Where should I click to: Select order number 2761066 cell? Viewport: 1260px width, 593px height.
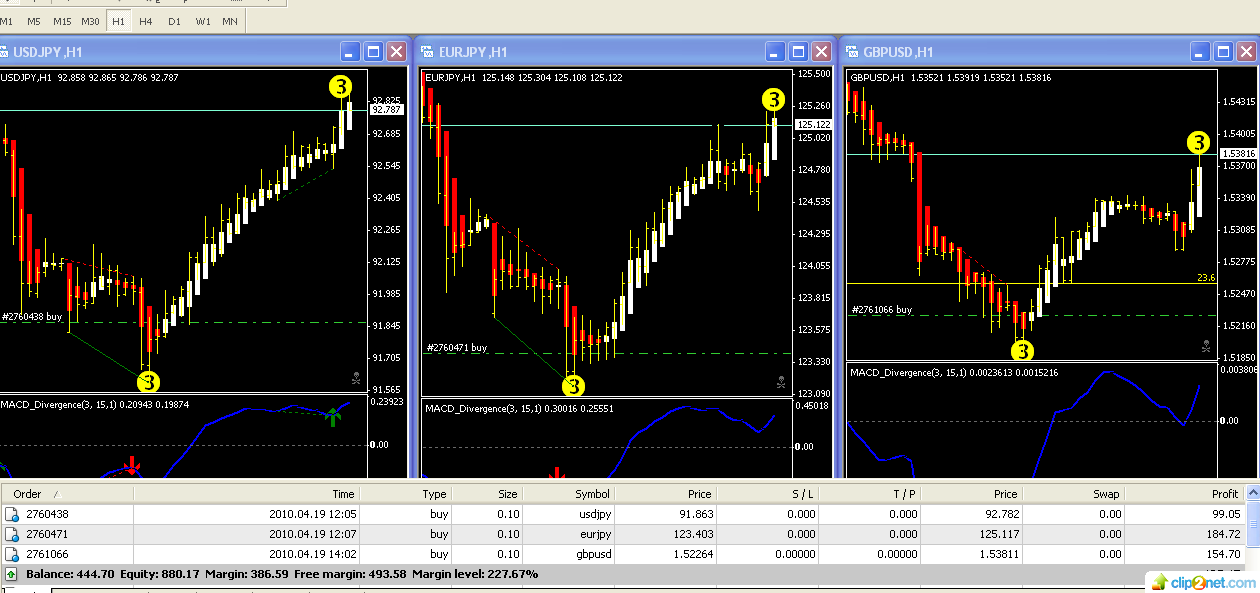pyautogui.click(x=47, y=554)
